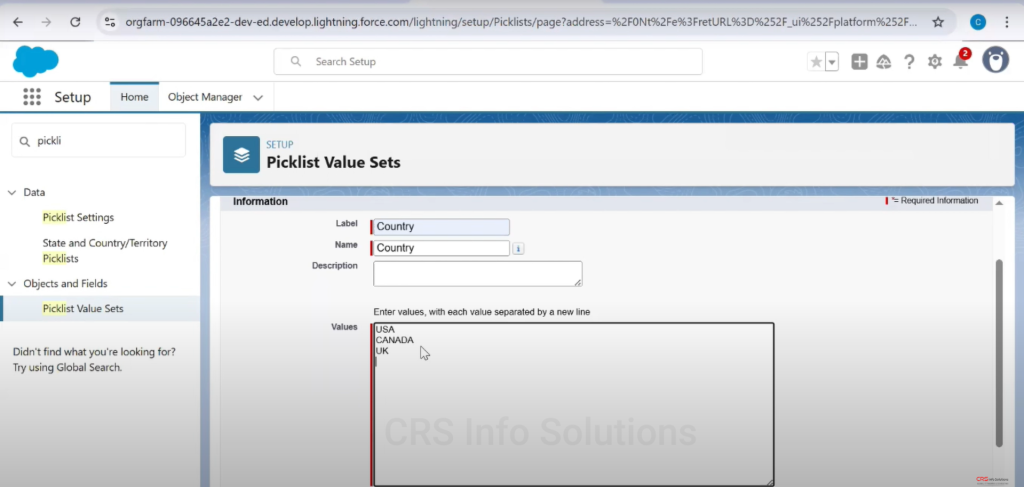Image resolution: width=1024 pixels, height=487 pixels.
Task: Click the Picklist Value Sets layers icon
Action: 242,155
